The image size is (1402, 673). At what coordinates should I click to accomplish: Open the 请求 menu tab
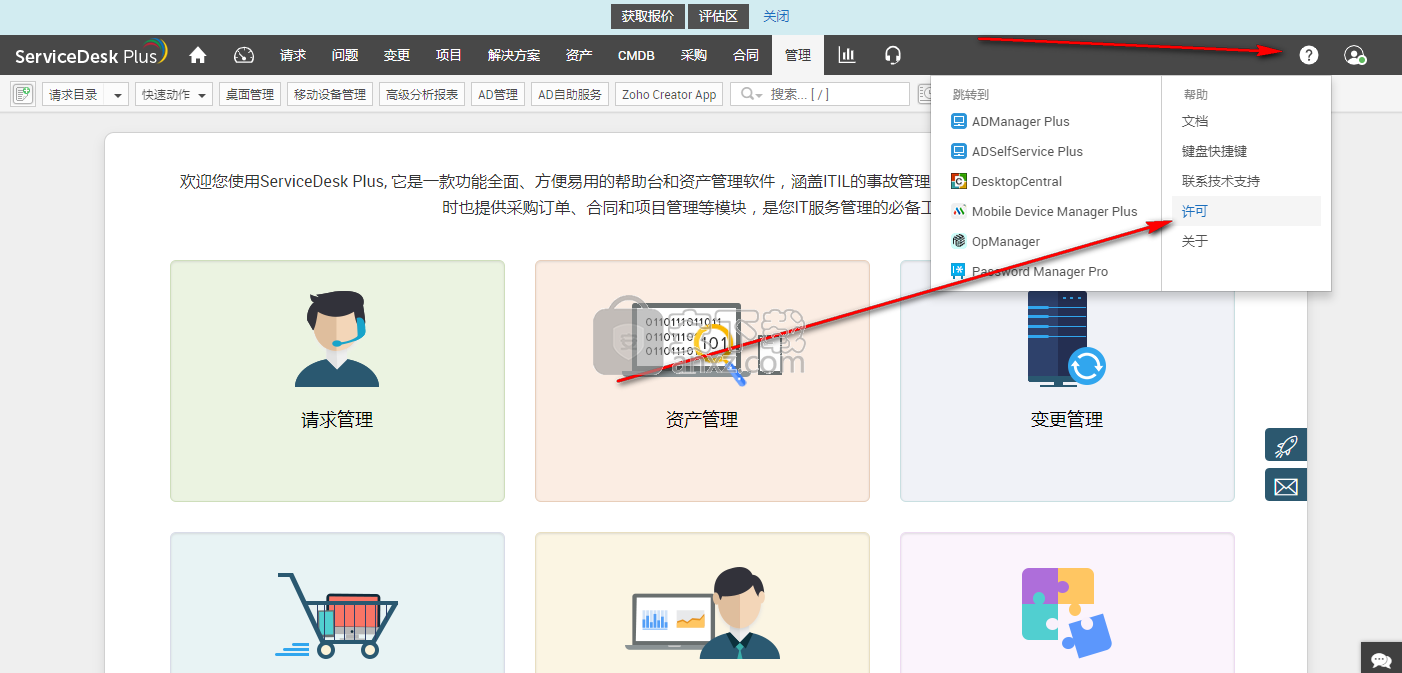click(293, 55)
